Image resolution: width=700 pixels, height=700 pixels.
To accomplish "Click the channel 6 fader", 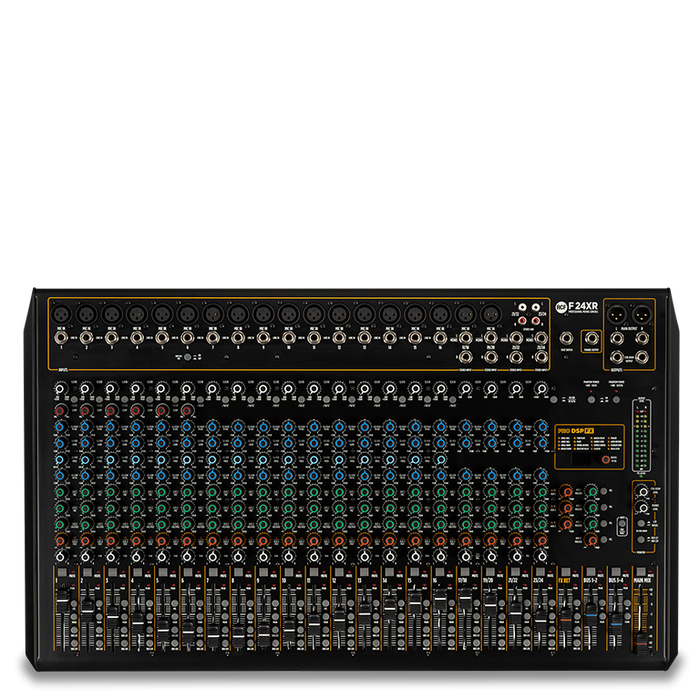I will tap(188, 632).
